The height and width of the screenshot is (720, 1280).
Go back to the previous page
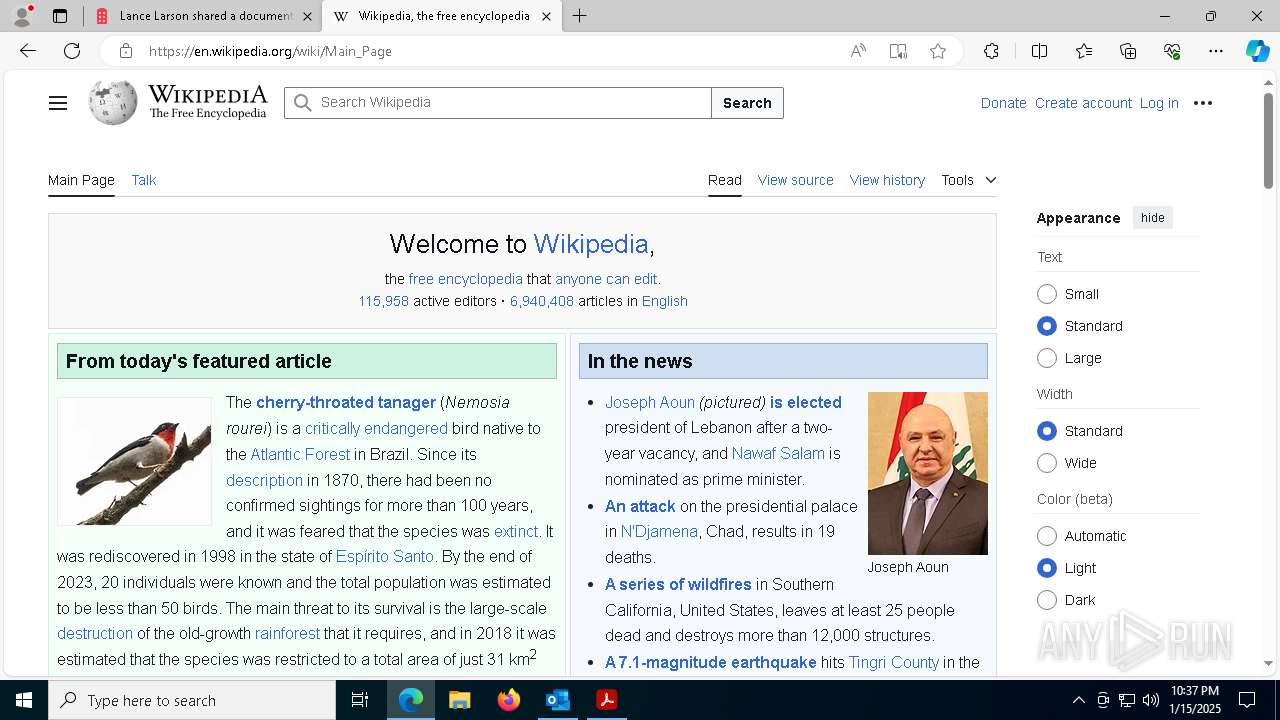click(x=28, y=51)
